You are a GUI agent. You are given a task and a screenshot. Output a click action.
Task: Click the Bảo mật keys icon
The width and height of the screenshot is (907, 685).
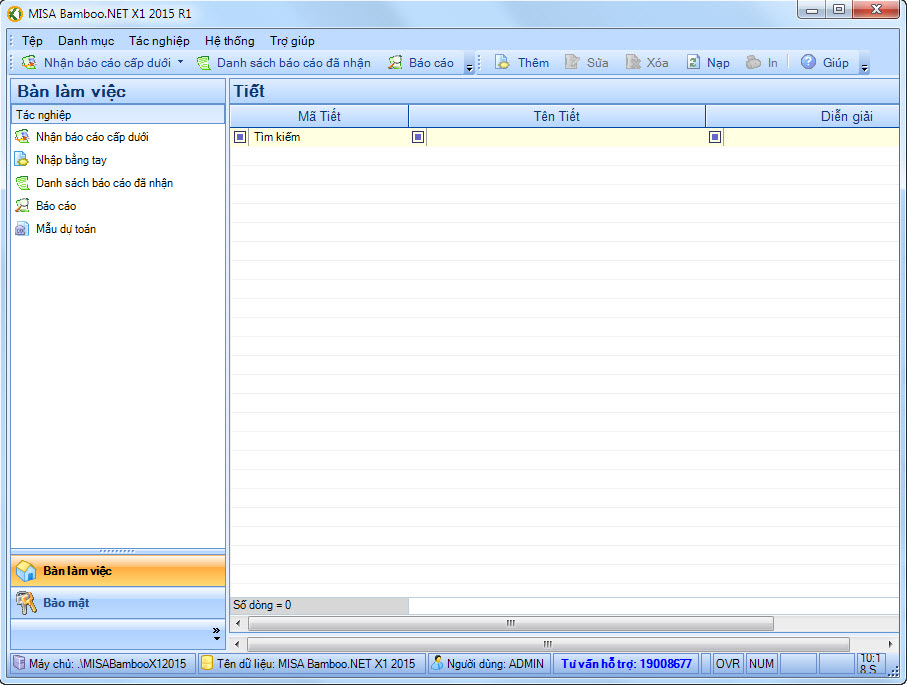click(26, 603)
